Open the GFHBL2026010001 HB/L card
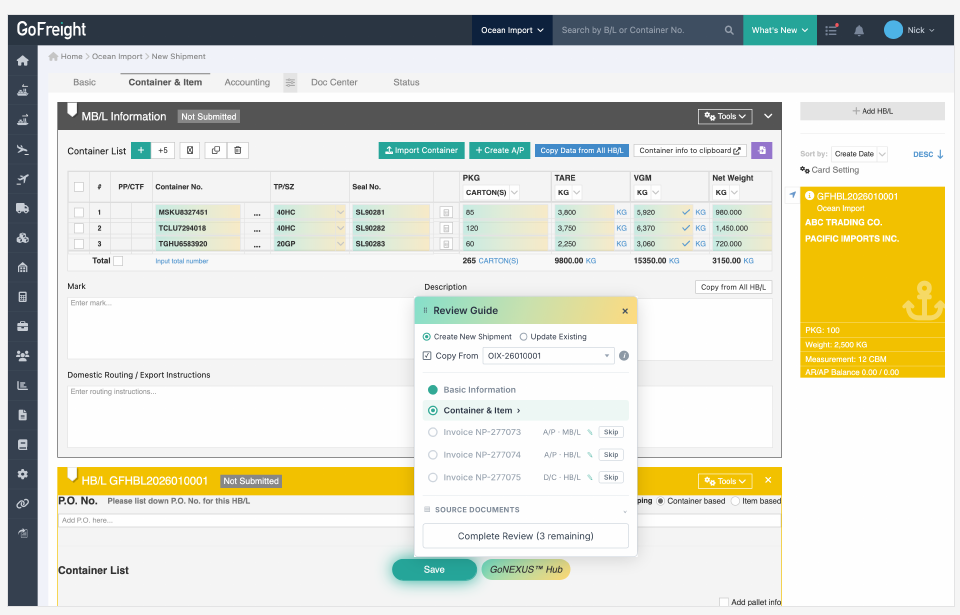This screenshot has height=615, width=960. pos(872,282)
